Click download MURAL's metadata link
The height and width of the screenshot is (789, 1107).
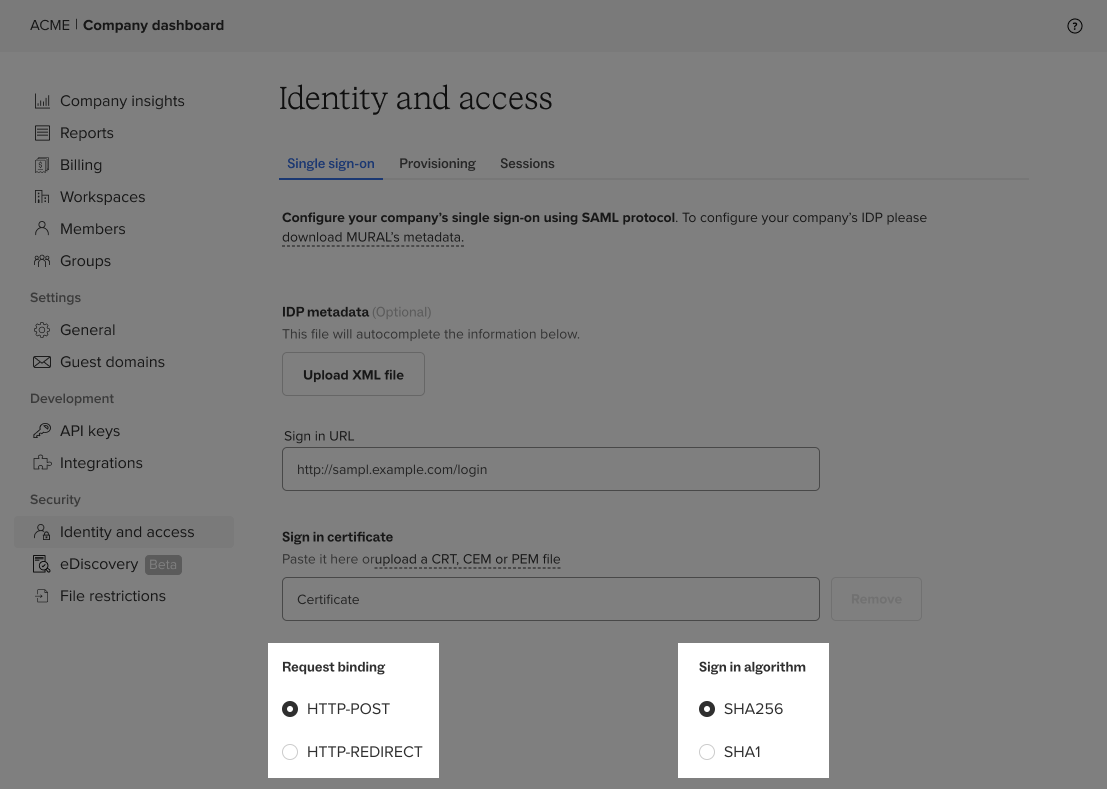[x=373, y=238]
